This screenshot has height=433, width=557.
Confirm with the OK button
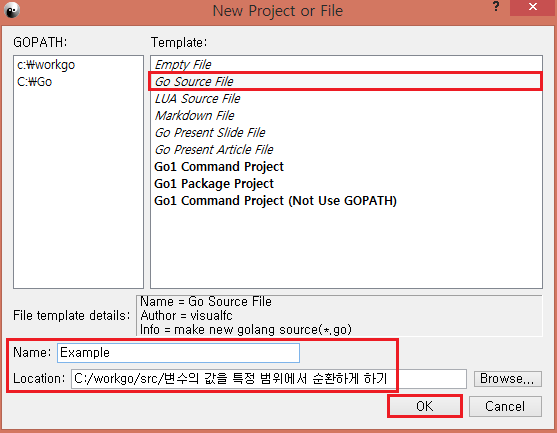point(425,406)
